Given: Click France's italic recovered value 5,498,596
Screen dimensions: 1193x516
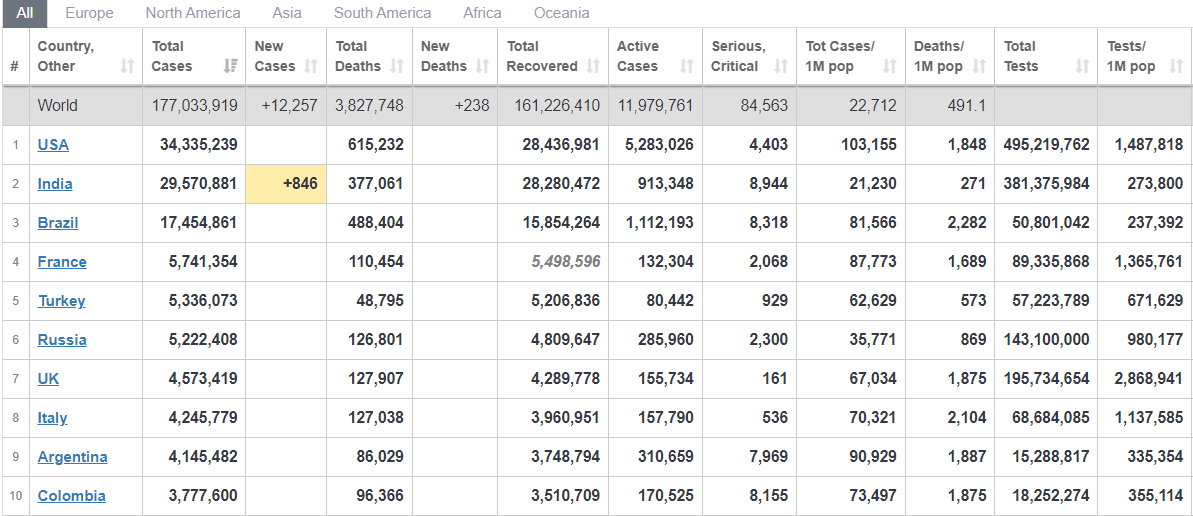Looking at the screenshot, I should pos(566,262).
